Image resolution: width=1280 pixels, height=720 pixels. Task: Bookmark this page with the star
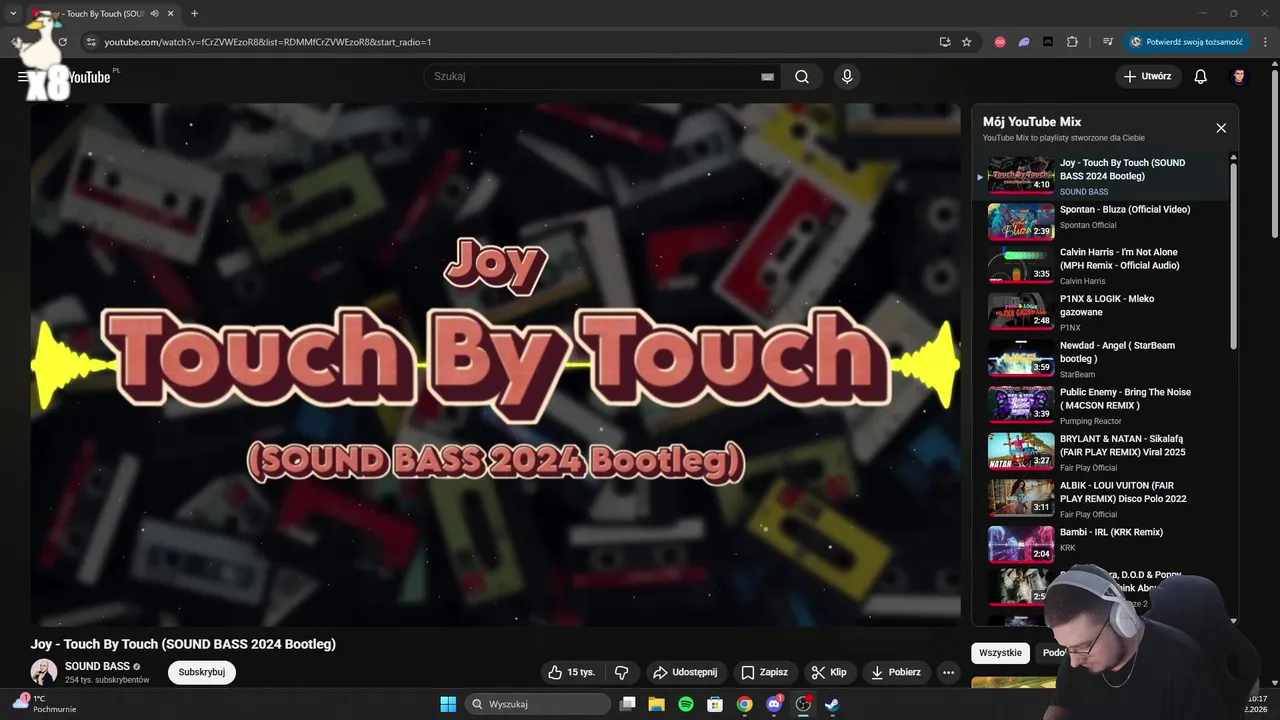[967, 42]
